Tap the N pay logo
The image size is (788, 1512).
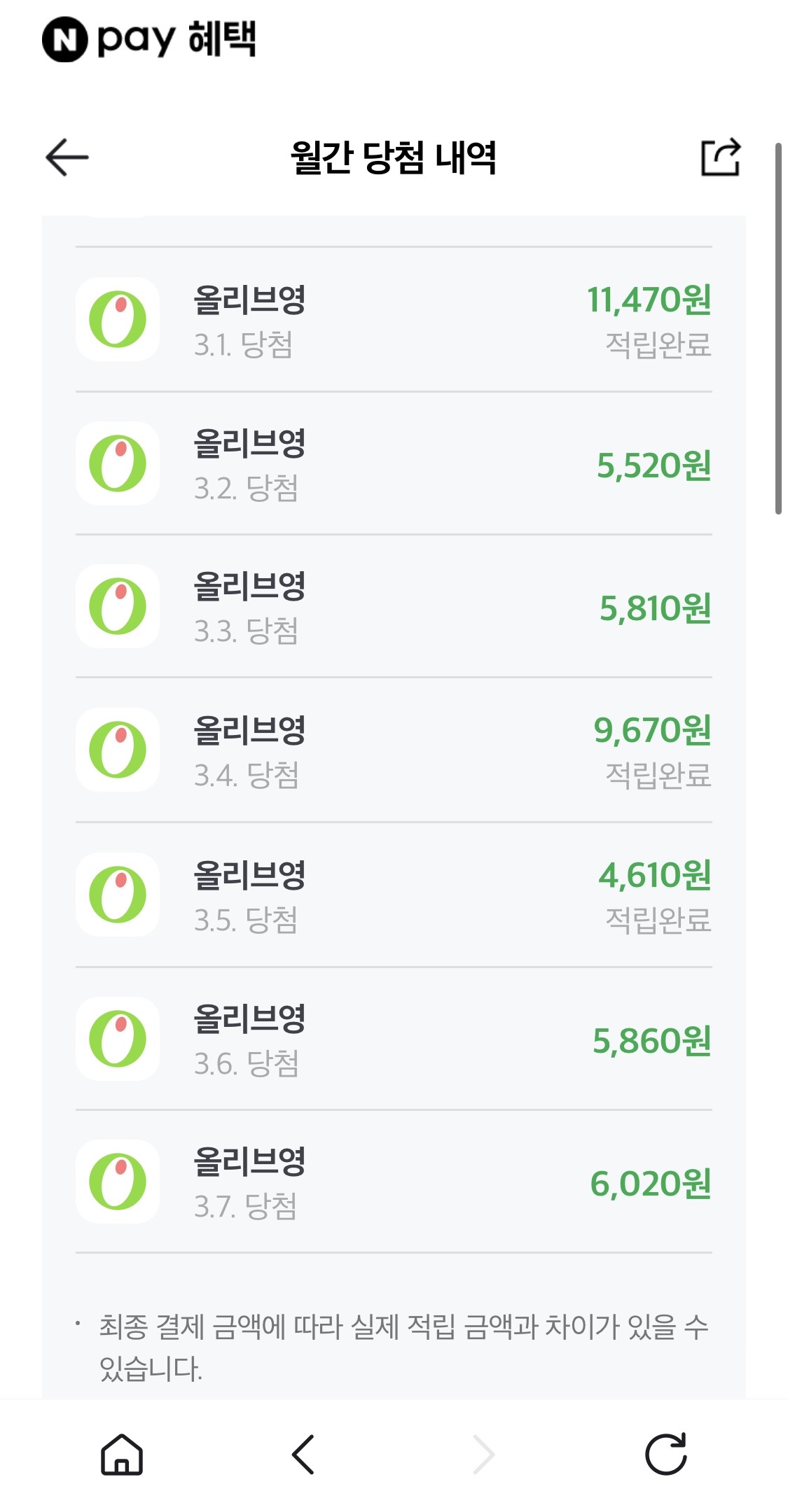[x=65, y=40]
